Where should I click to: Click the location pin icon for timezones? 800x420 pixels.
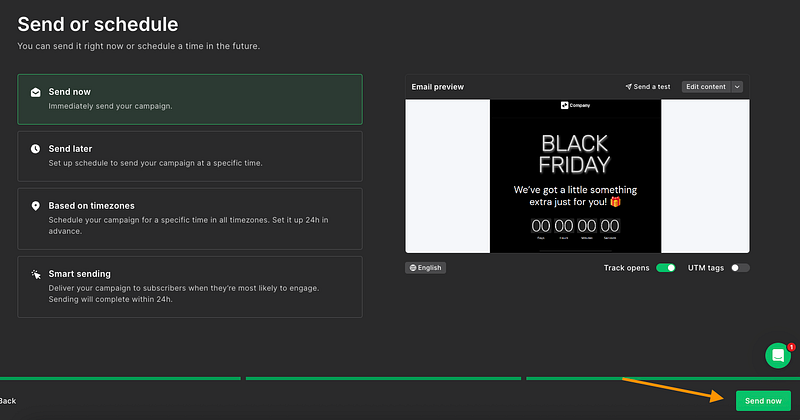click(35, 206)
